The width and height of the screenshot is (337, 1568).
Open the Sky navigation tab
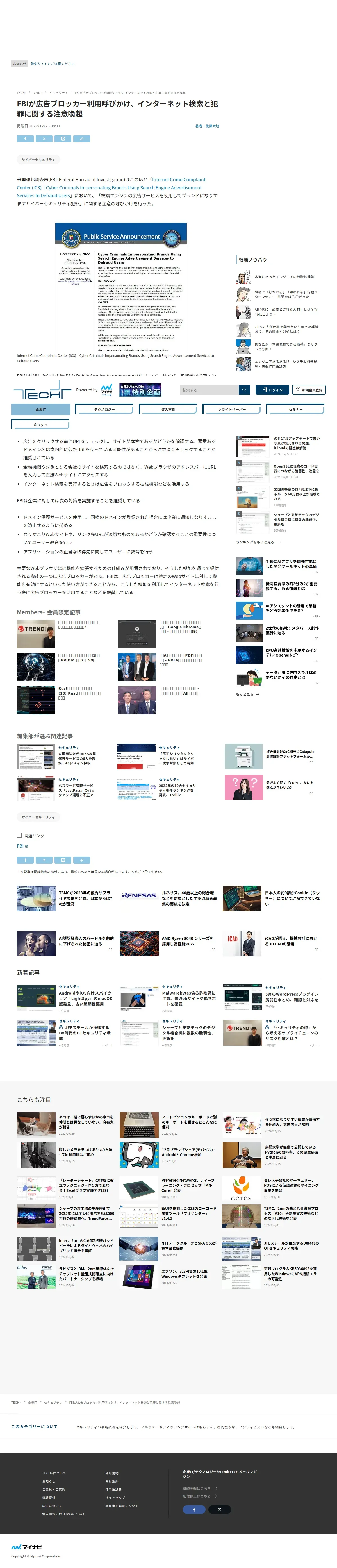[x=40, y=424]
